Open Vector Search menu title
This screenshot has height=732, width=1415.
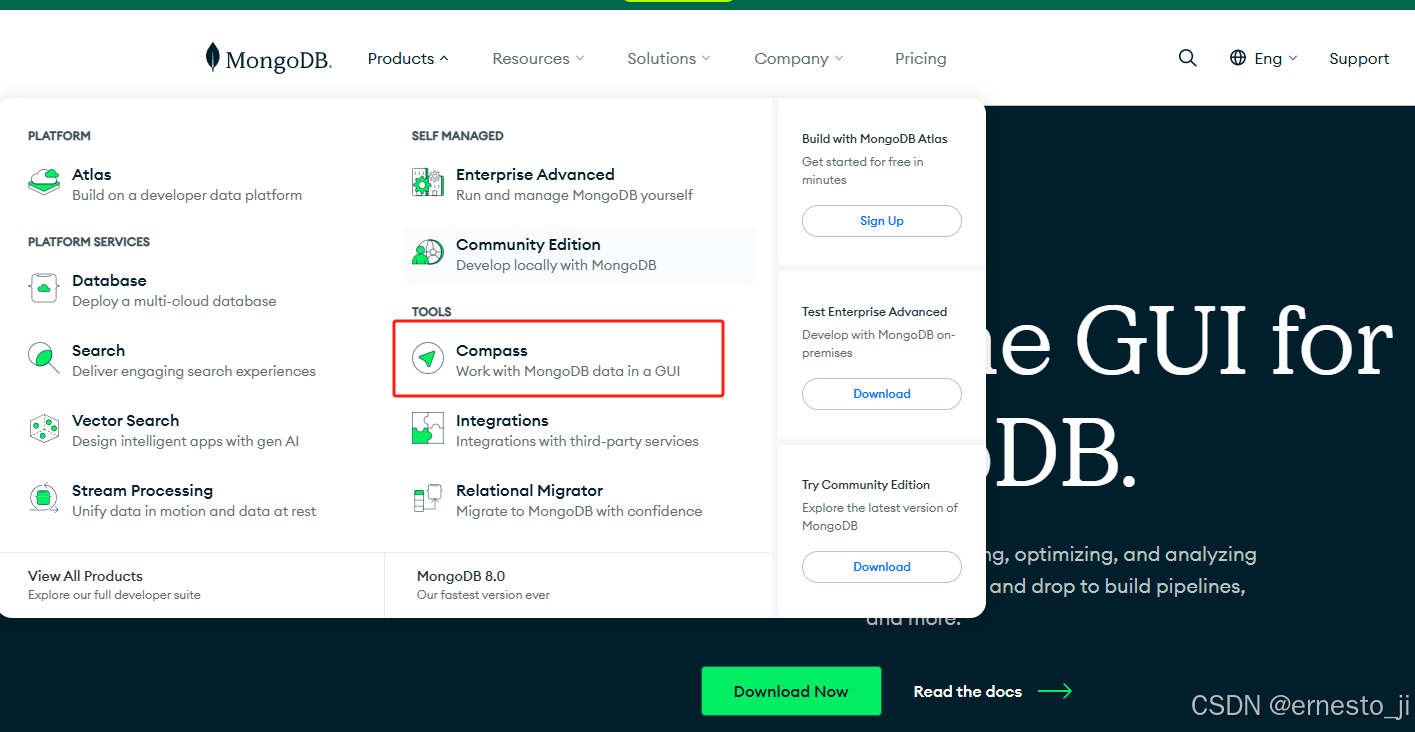125,420
